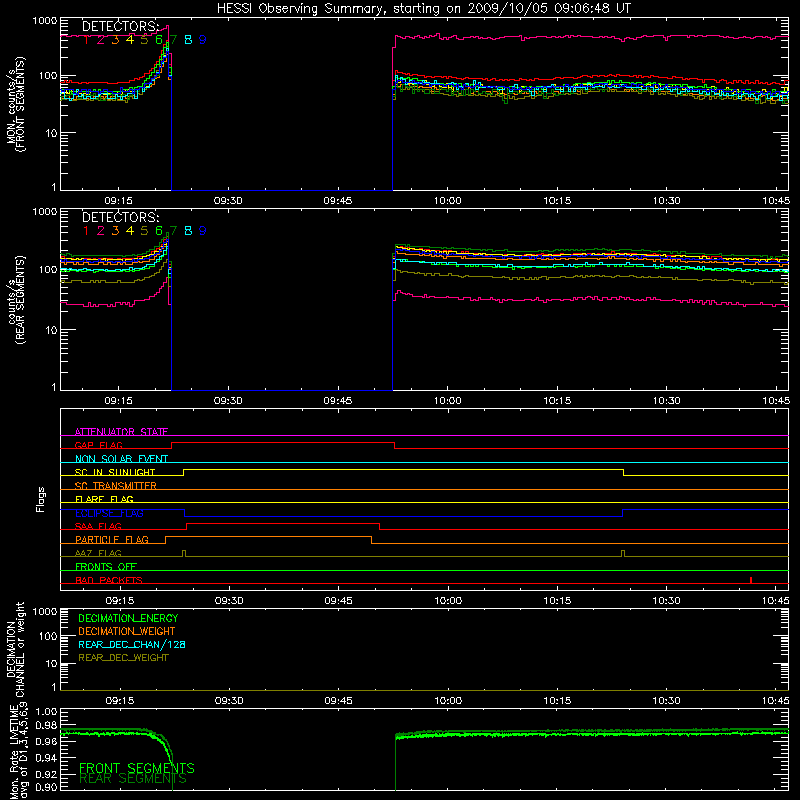Click the FRONTS_OFF flag label
The height and width of the screenshot is (800, 800).
(106, 566)
